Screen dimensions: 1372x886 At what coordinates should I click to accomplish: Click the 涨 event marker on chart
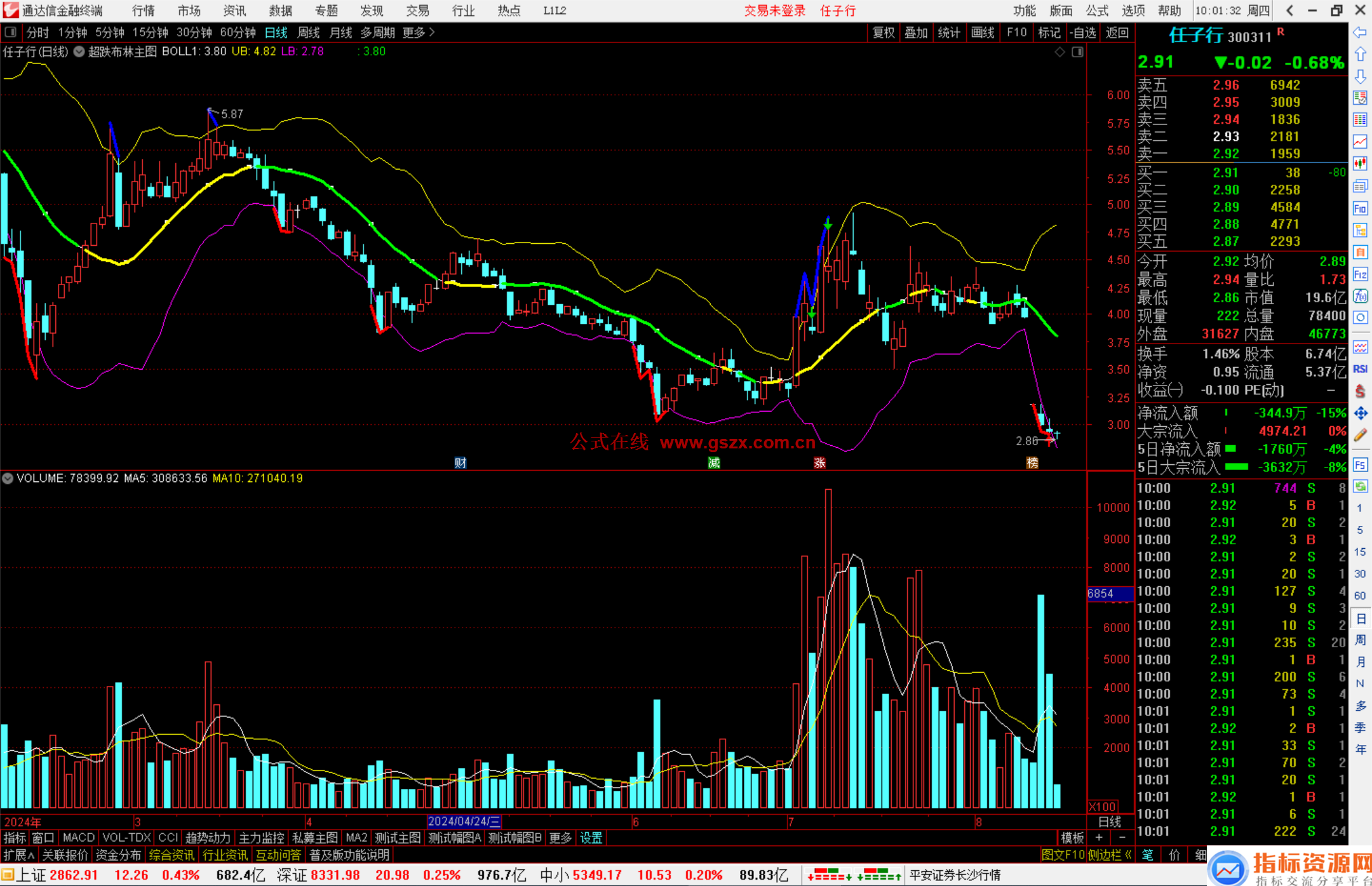[820, 462]
